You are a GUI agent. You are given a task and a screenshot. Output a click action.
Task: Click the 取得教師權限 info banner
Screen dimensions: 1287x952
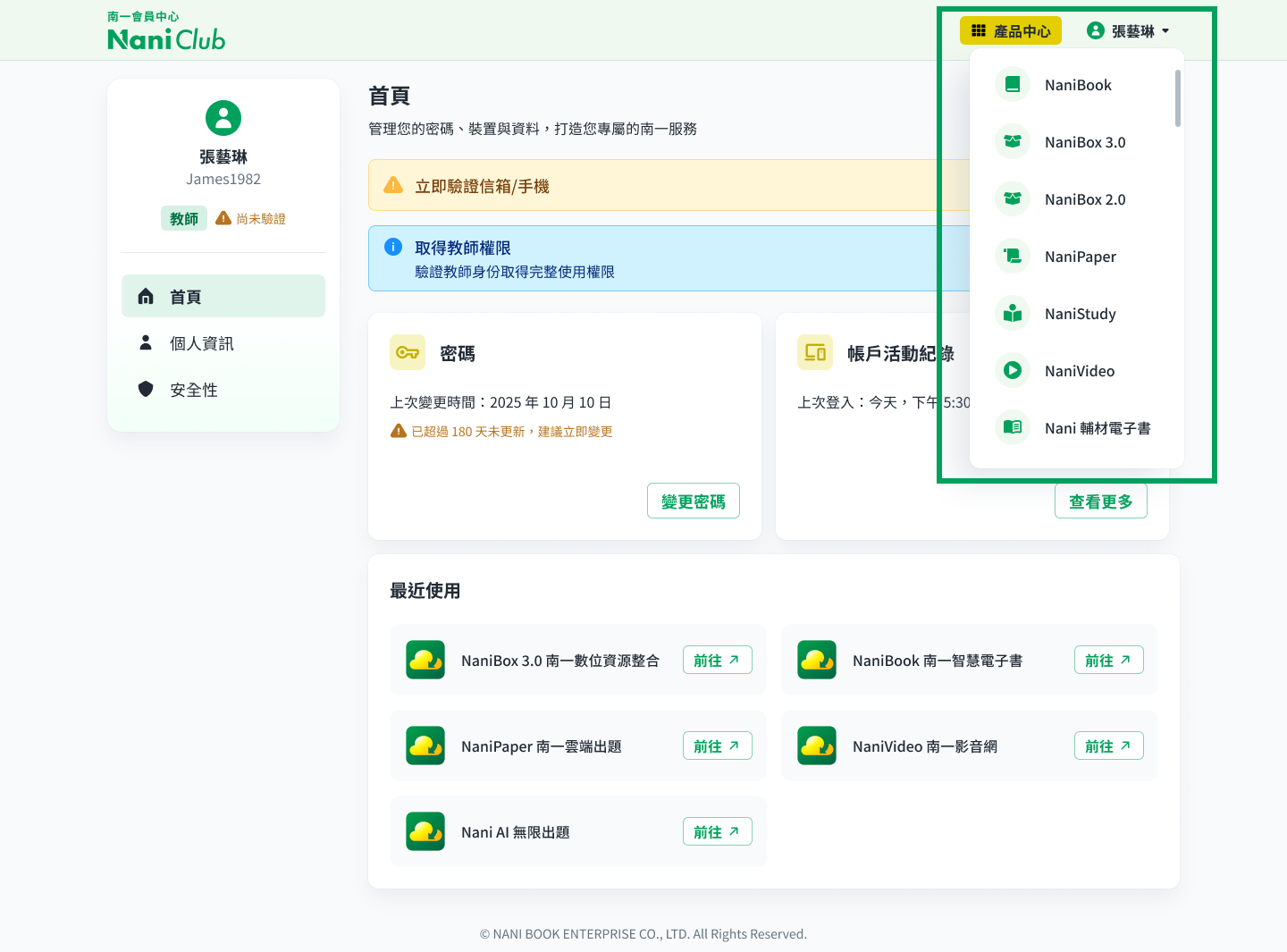(669, 258)
